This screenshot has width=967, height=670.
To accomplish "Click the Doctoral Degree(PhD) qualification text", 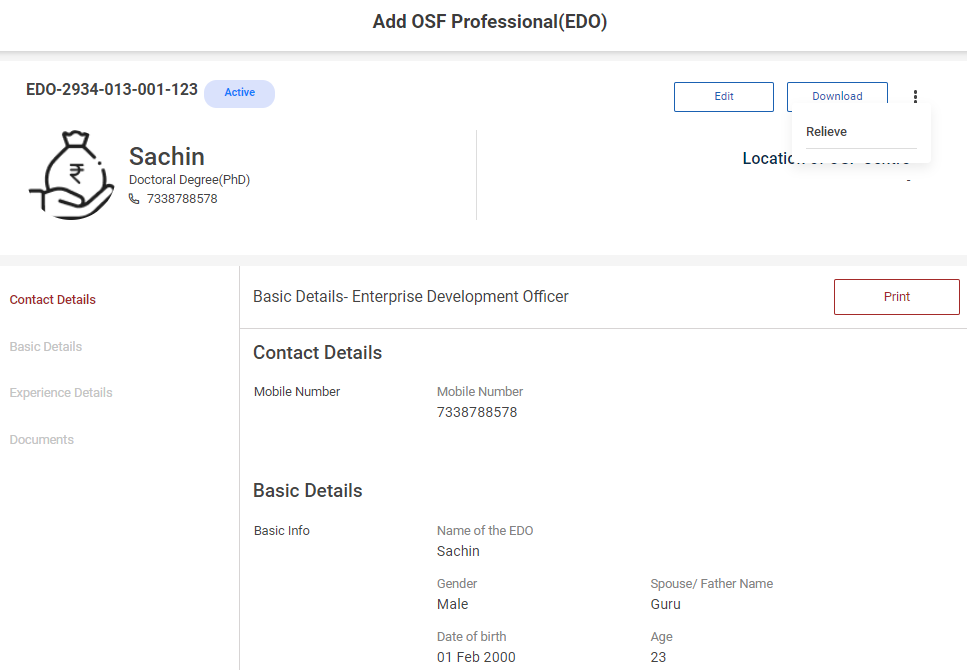I will (x=189, y=180).
